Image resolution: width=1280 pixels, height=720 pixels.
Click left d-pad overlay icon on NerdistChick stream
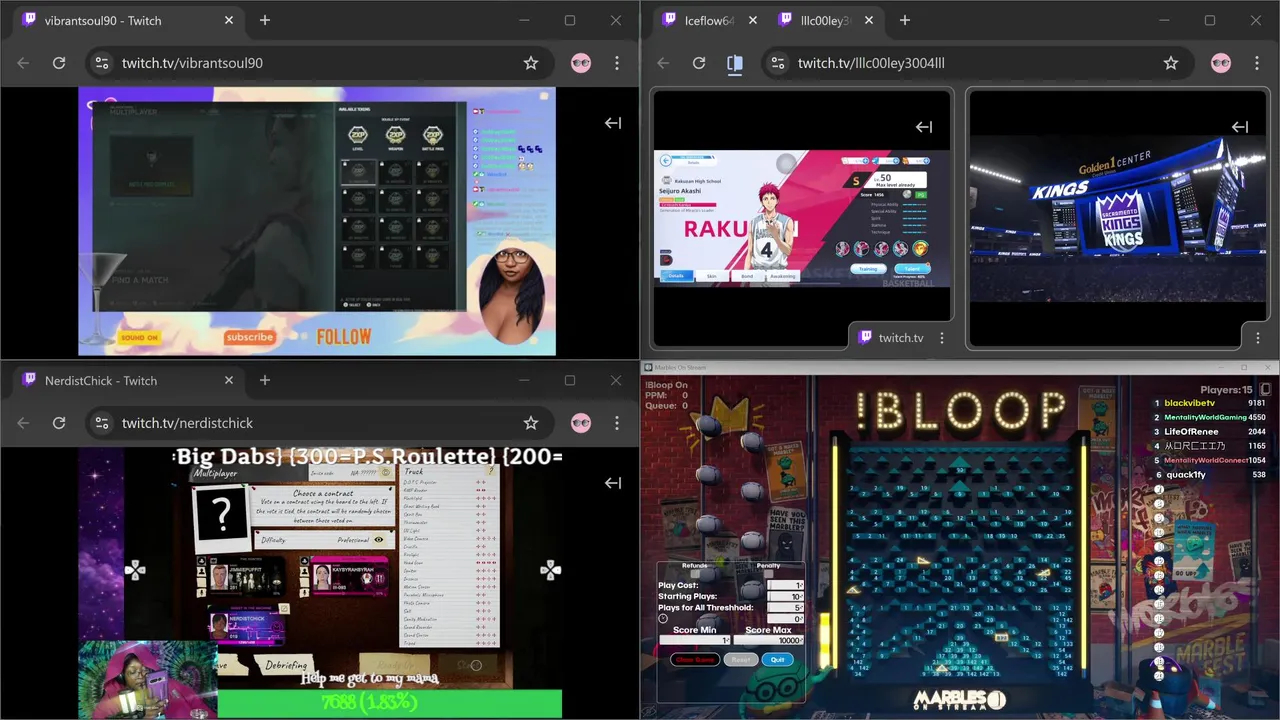pos(135,570)
